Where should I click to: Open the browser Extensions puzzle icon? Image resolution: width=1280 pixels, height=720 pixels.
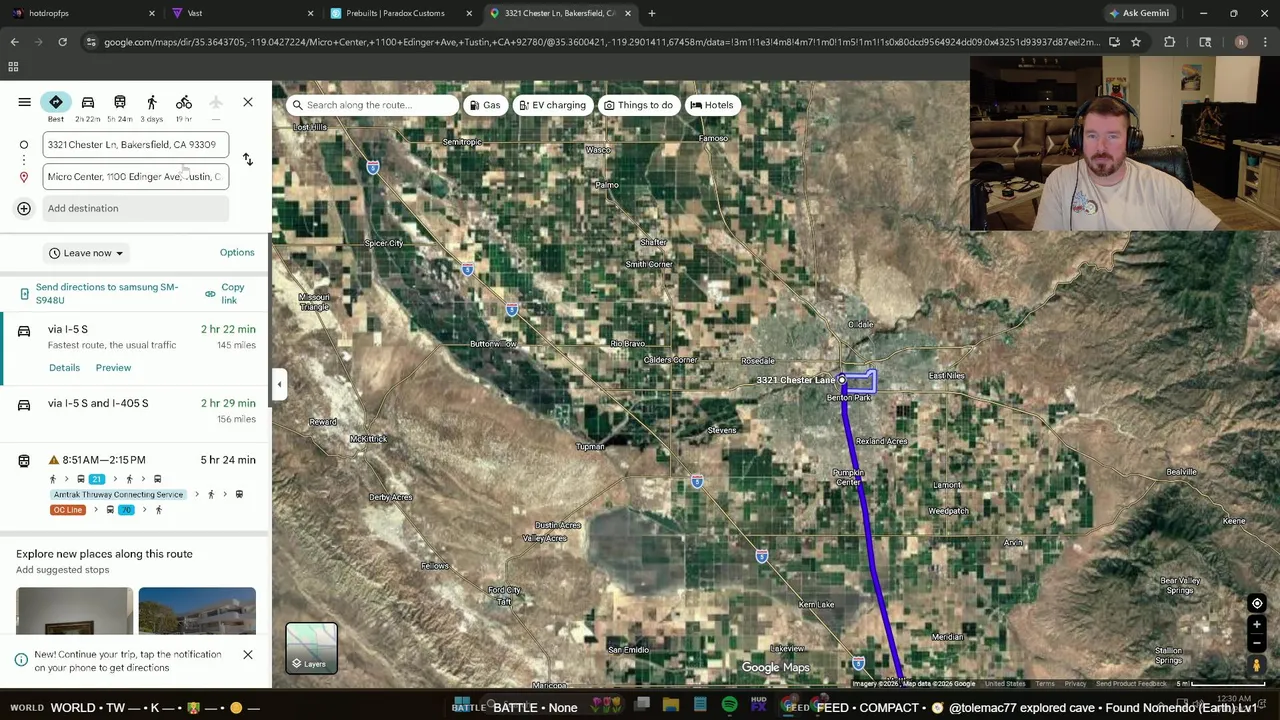coord(1170,42)
